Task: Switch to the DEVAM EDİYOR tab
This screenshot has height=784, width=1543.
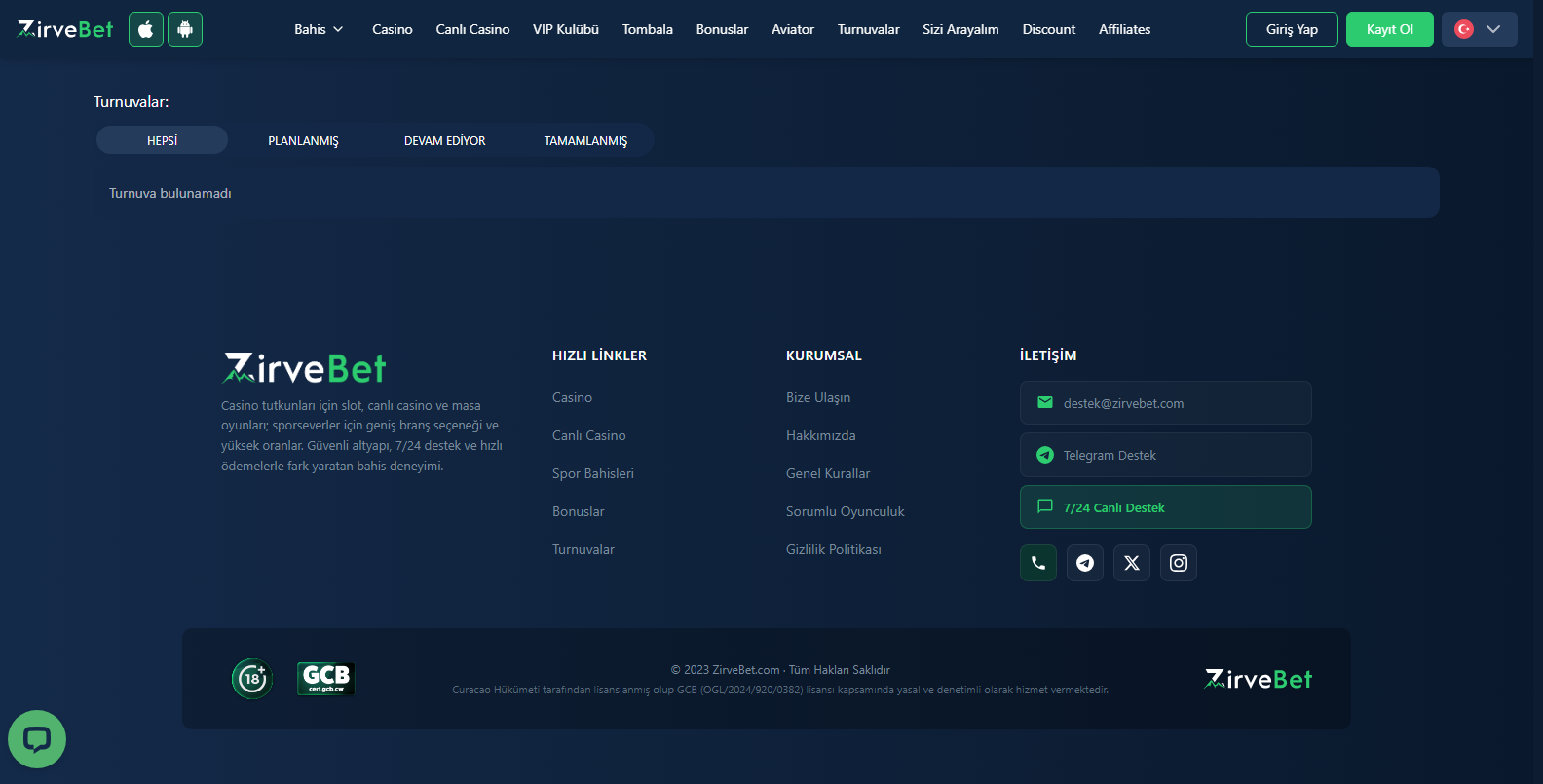Action: click(445, 140)
